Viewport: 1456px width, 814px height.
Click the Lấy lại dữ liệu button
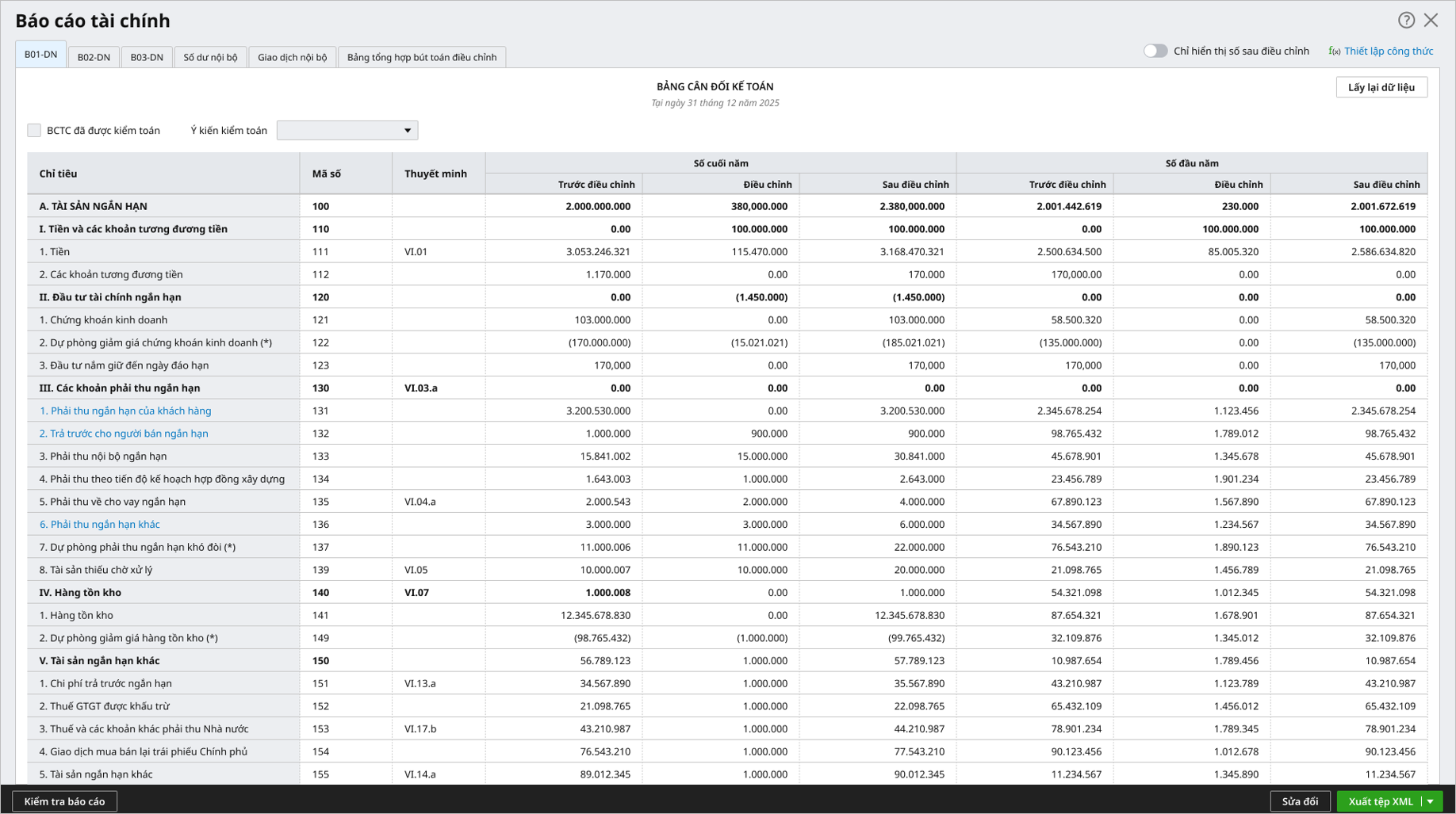1381,87
